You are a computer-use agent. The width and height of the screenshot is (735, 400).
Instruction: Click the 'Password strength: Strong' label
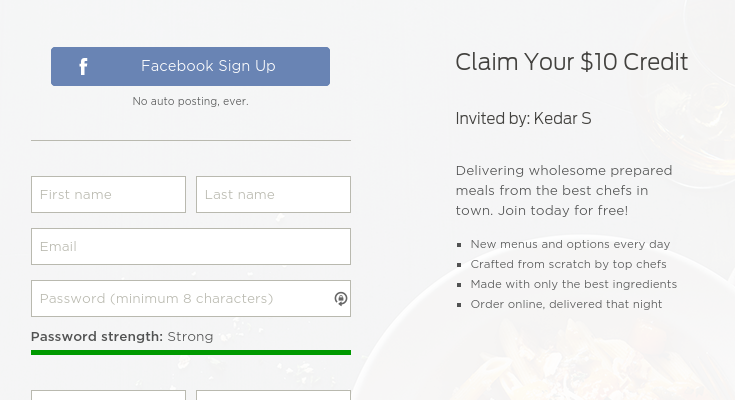(122, 337)
